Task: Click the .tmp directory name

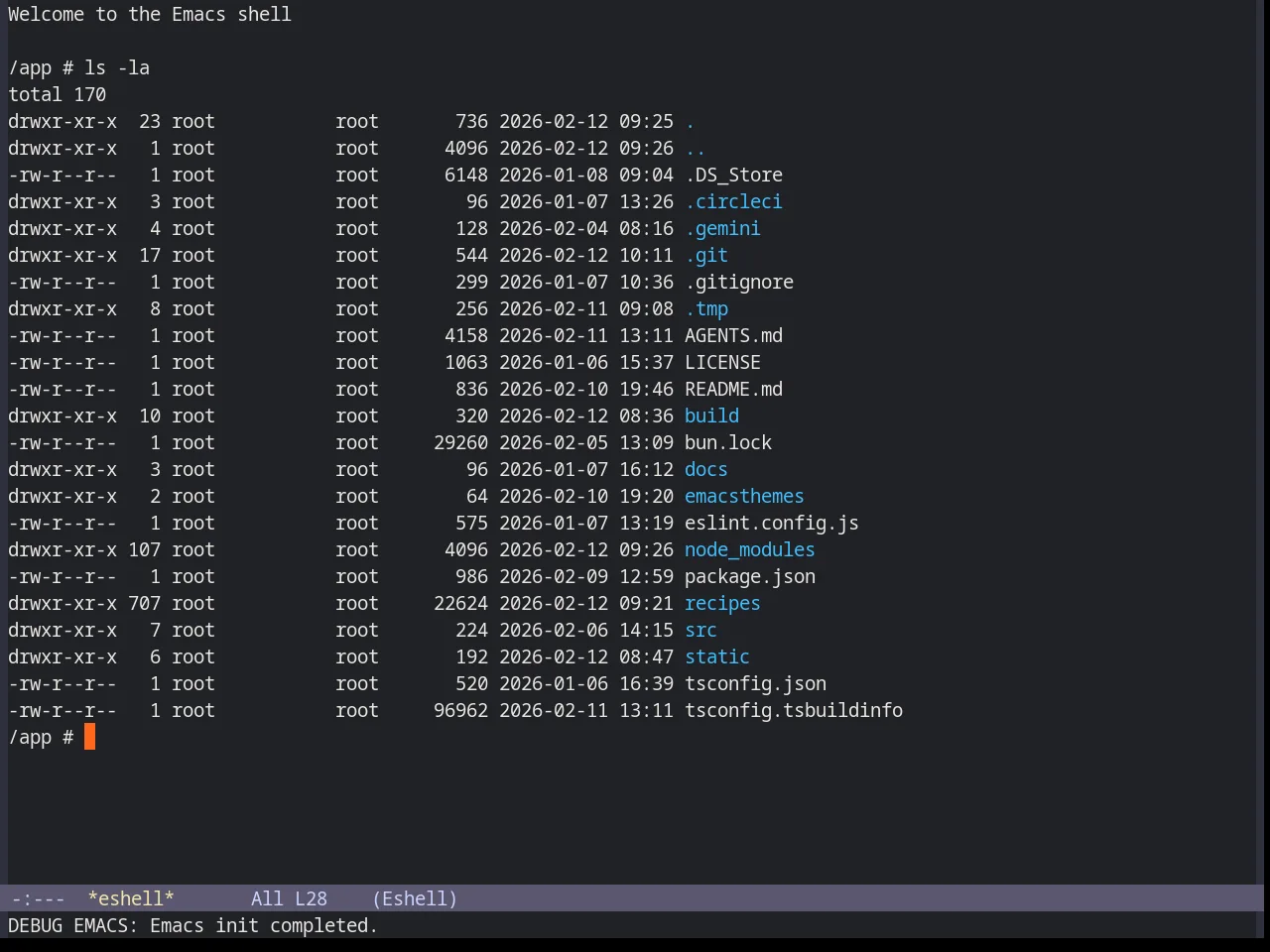Action: coord(706,309)
